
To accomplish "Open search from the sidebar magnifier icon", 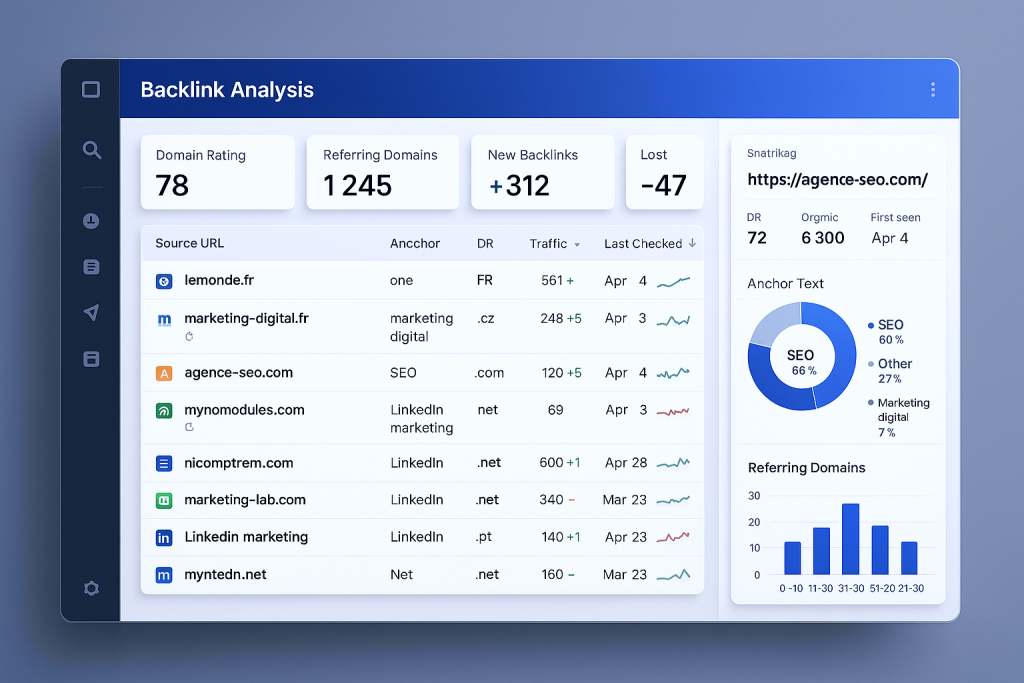I will (x=91, y=150).
